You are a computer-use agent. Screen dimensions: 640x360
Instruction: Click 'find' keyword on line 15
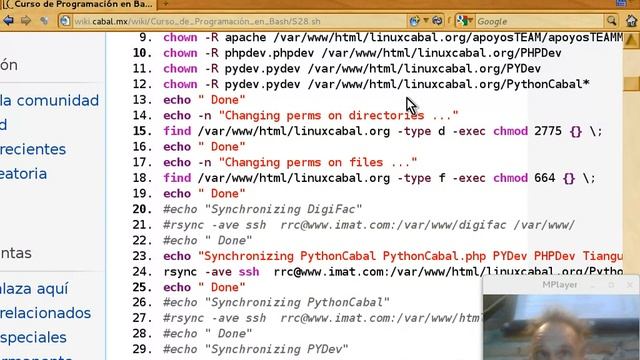coord(177,131)
